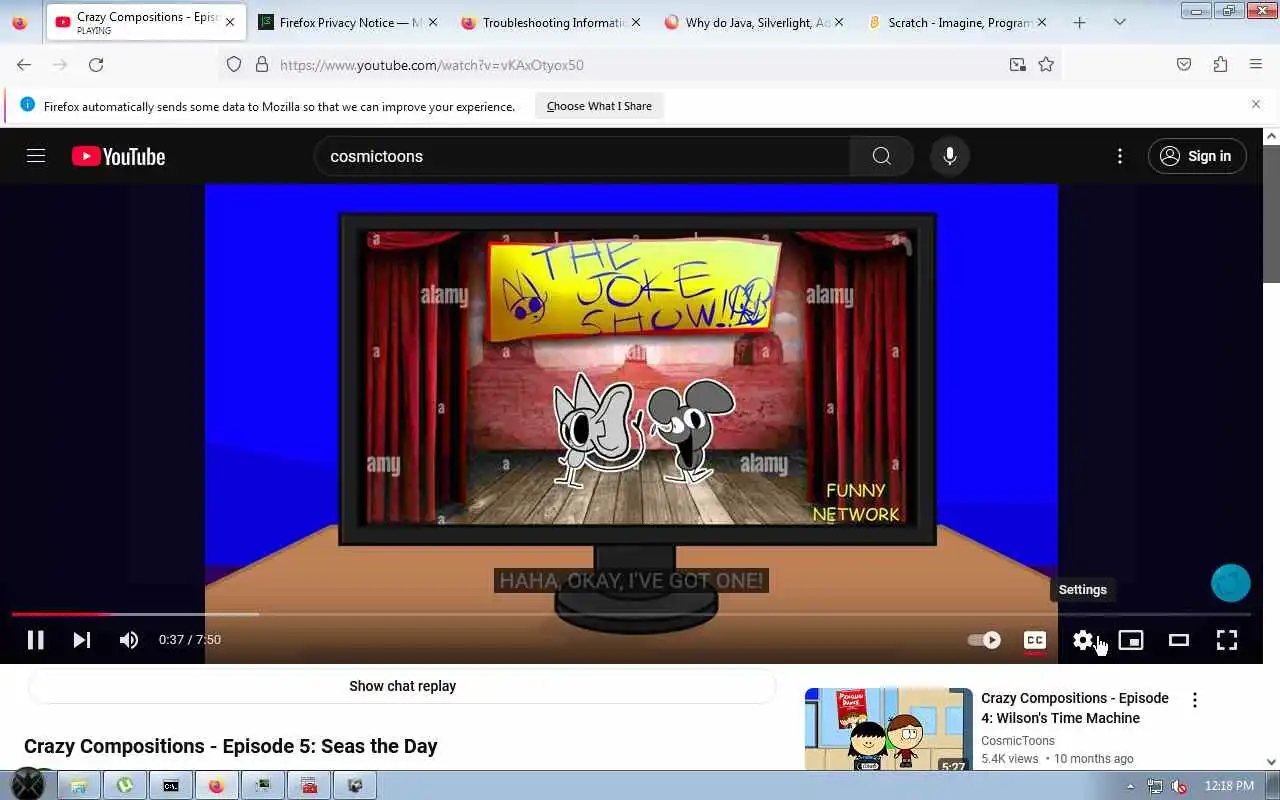This screenshot has width=1280, height=800.
Task: Click the Sign in button
Action: (x=1196, y=156)
